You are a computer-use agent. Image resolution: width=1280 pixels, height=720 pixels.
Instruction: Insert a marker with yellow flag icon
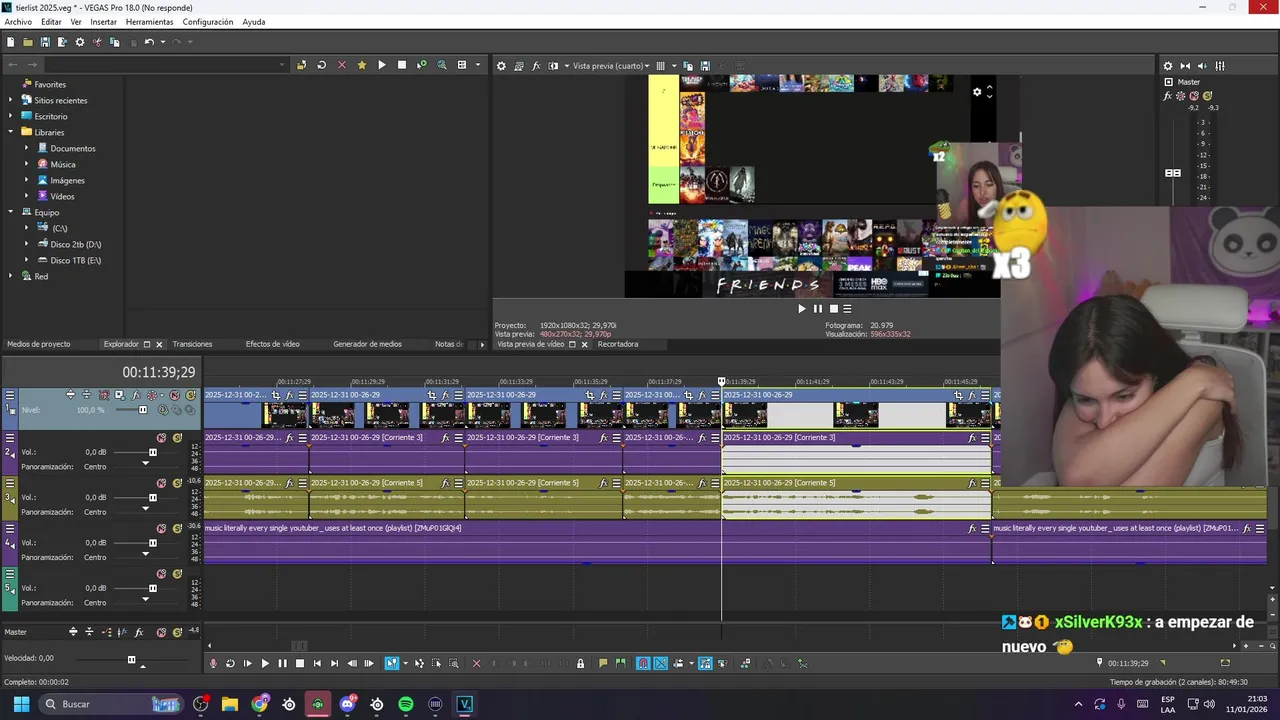(603, 663)
